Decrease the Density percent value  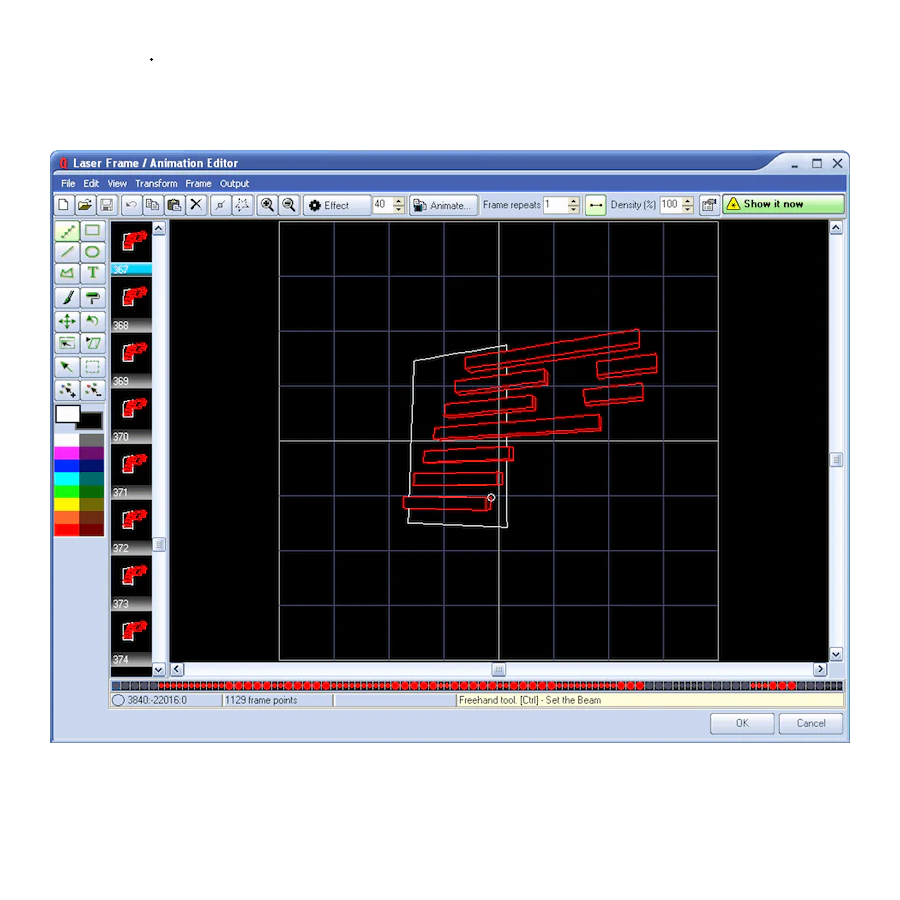coord(687,209)
